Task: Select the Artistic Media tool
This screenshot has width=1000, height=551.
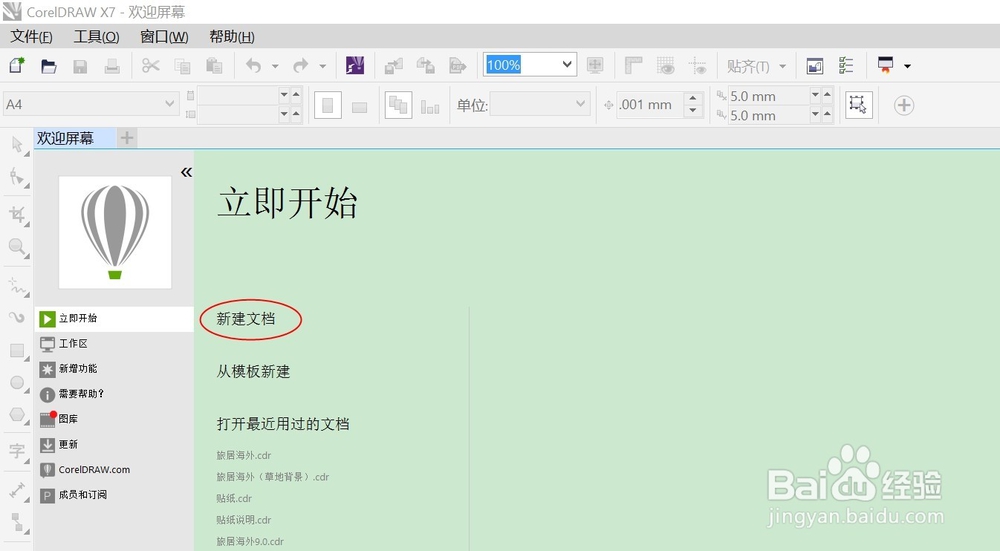Action: tap(17, 317)
